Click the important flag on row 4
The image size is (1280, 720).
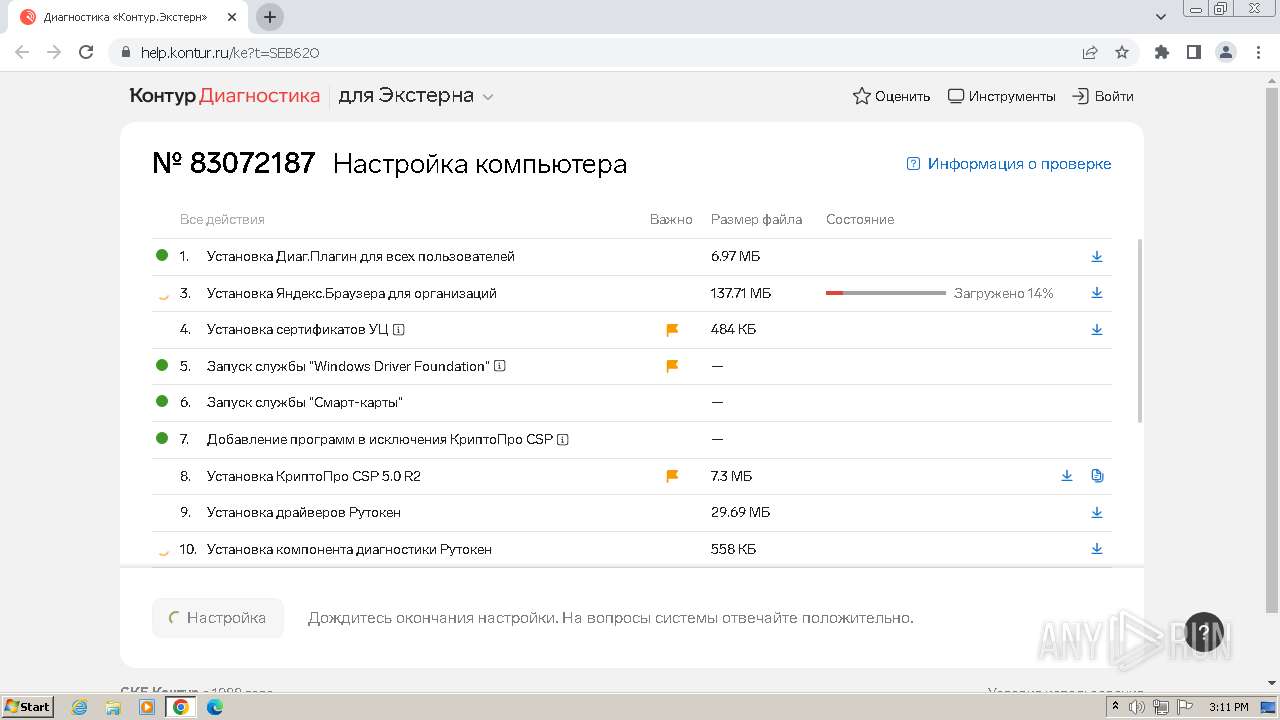(x=672, y=329)
